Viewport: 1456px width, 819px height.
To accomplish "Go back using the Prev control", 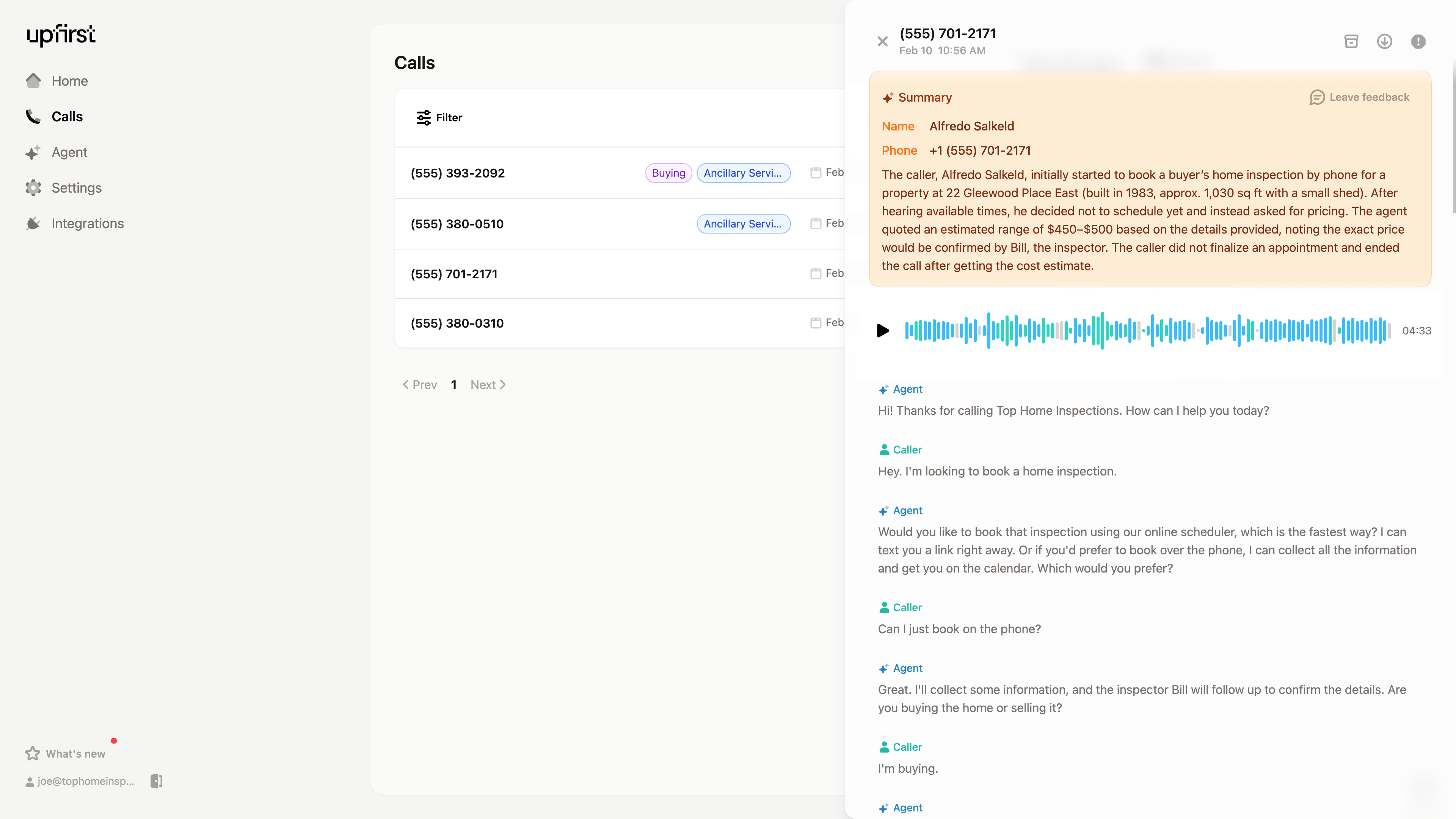I will pos(419,384).
